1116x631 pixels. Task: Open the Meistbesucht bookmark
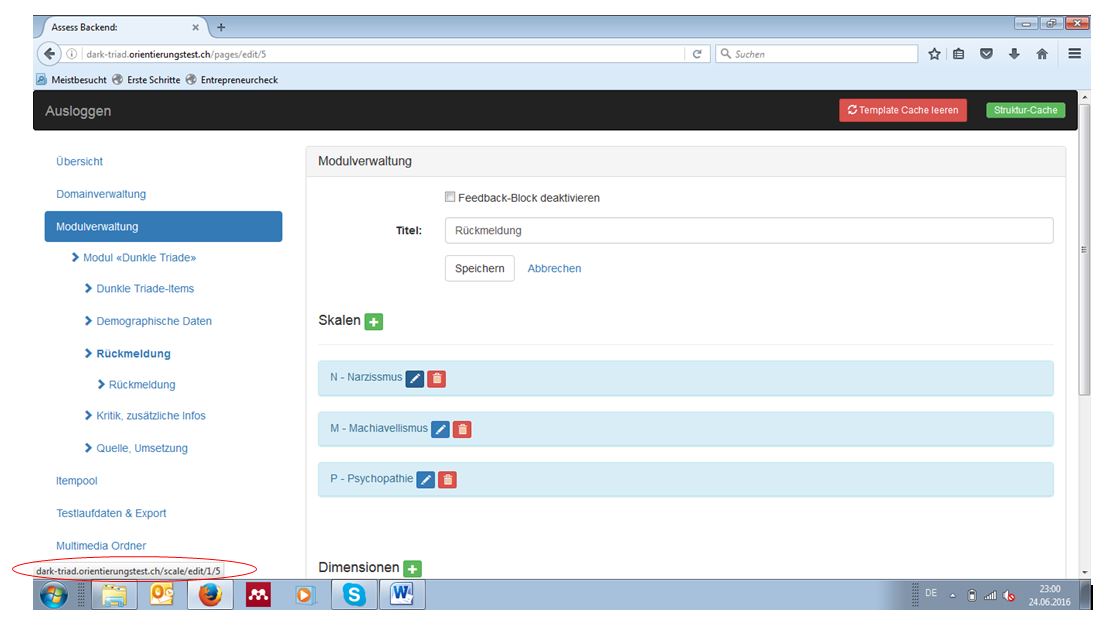pyautogui.click(x=72, y=80)
